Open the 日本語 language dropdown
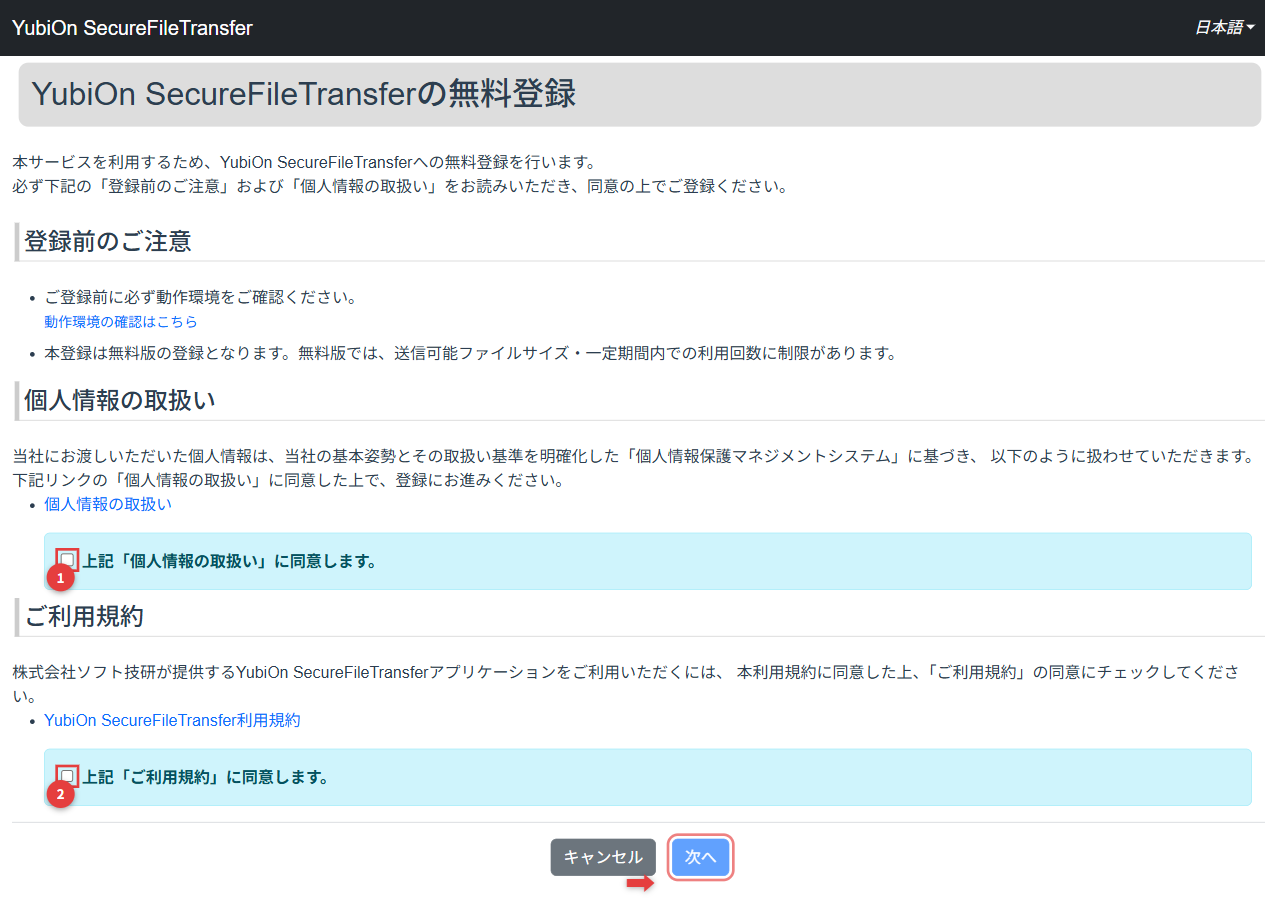Viewport: 1265px width, 916px height. click(x=1224, y=28)
